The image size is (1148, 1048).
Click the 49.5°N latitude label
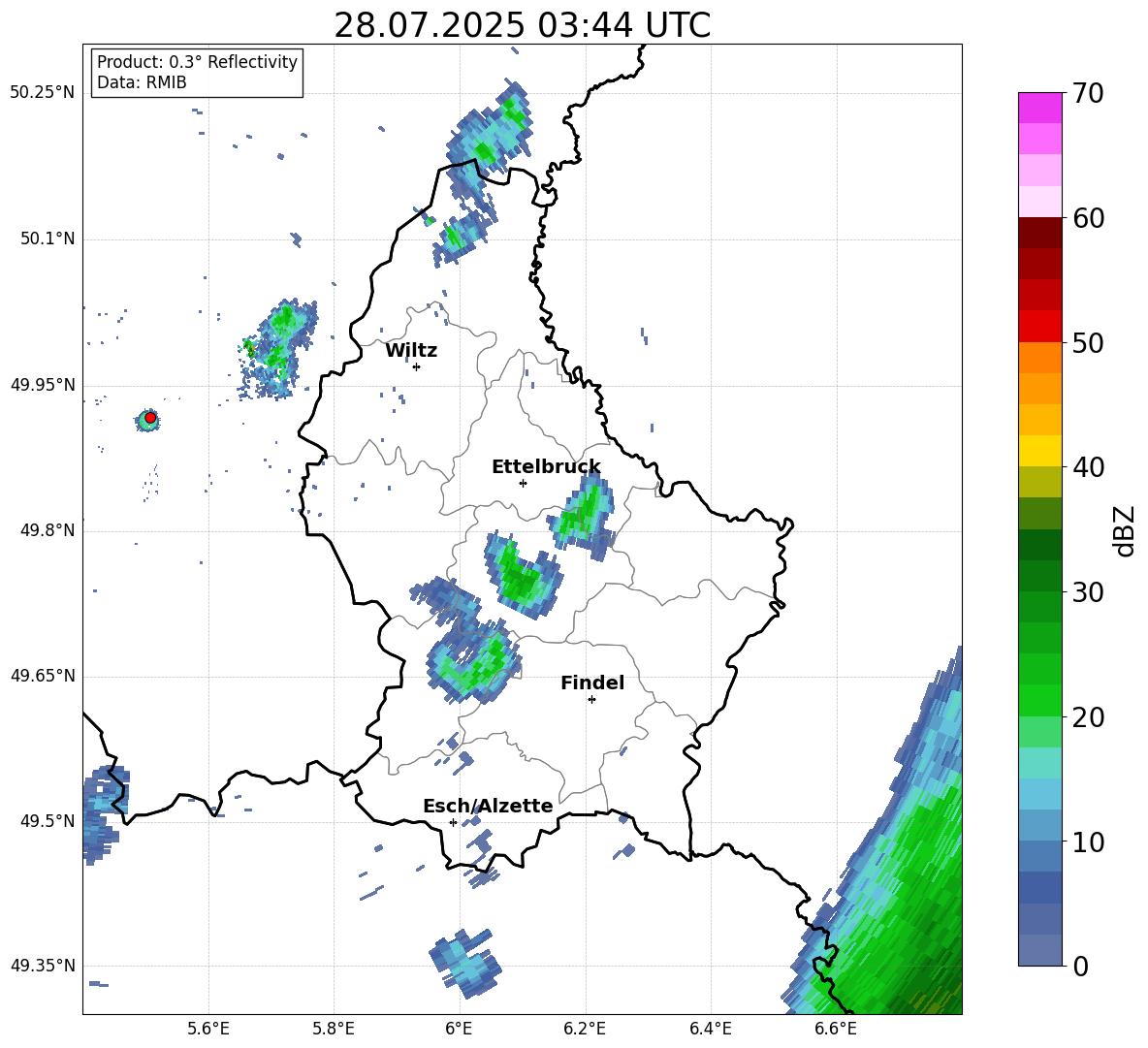(x=47, y=820)
